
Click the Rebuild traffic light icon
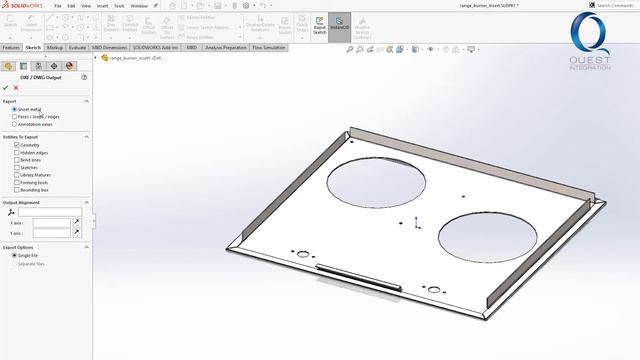click(x=234, y=6)
